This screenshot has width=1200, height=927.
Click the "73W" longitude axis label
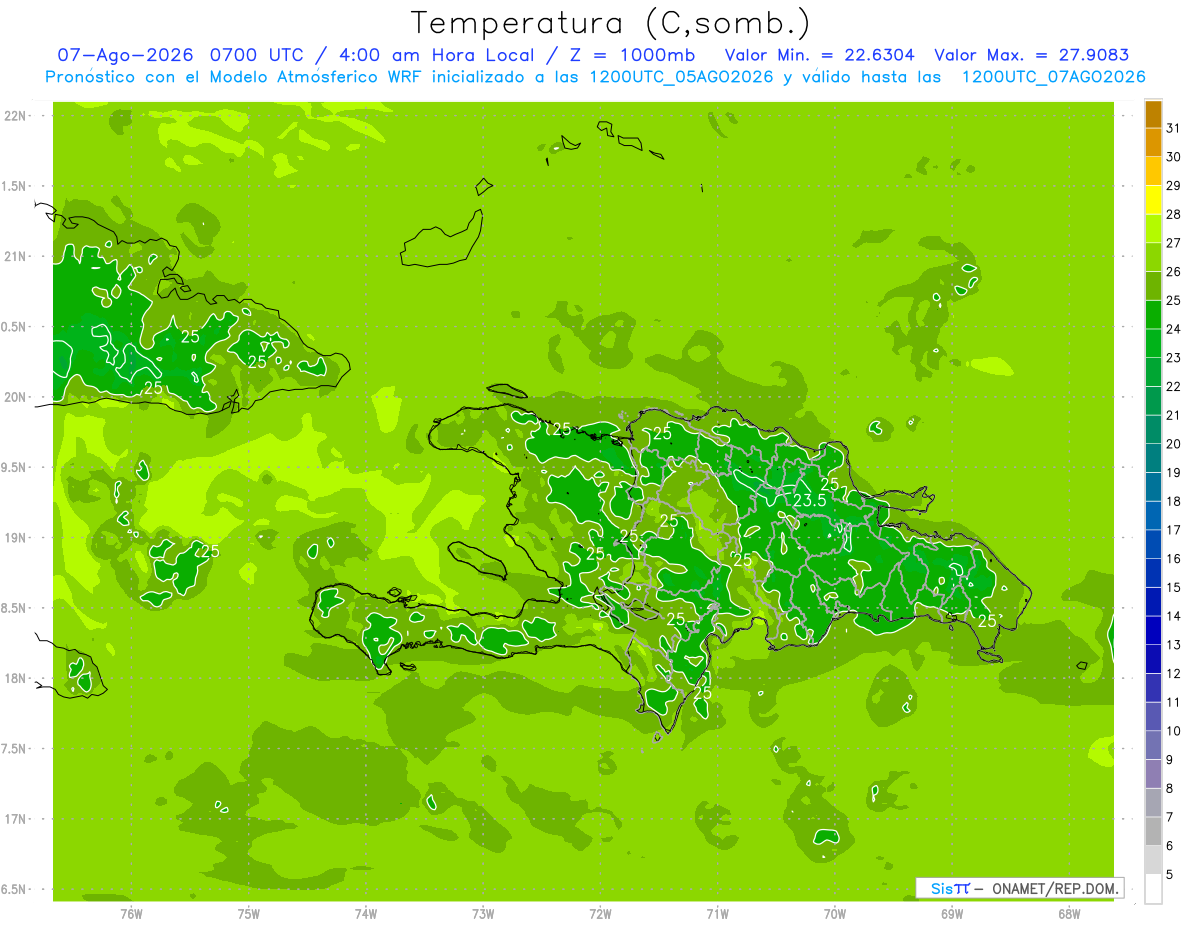(x=483, y=913)
